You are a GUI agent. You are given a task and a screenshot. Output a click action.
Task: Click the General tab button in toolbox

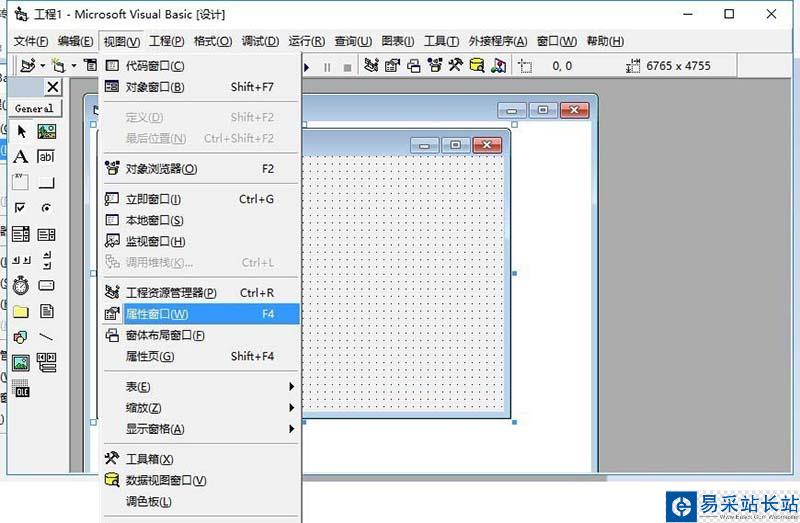pyautogui.click(x=34, y=108)
